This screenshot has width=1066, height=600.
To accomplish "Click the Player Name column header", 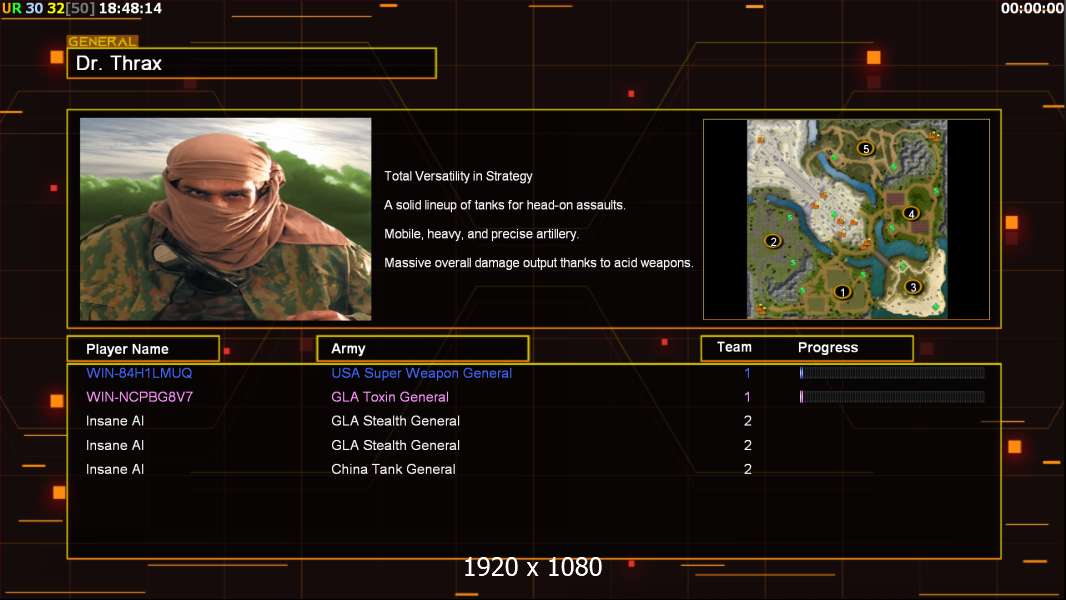I will coord(143,349).
